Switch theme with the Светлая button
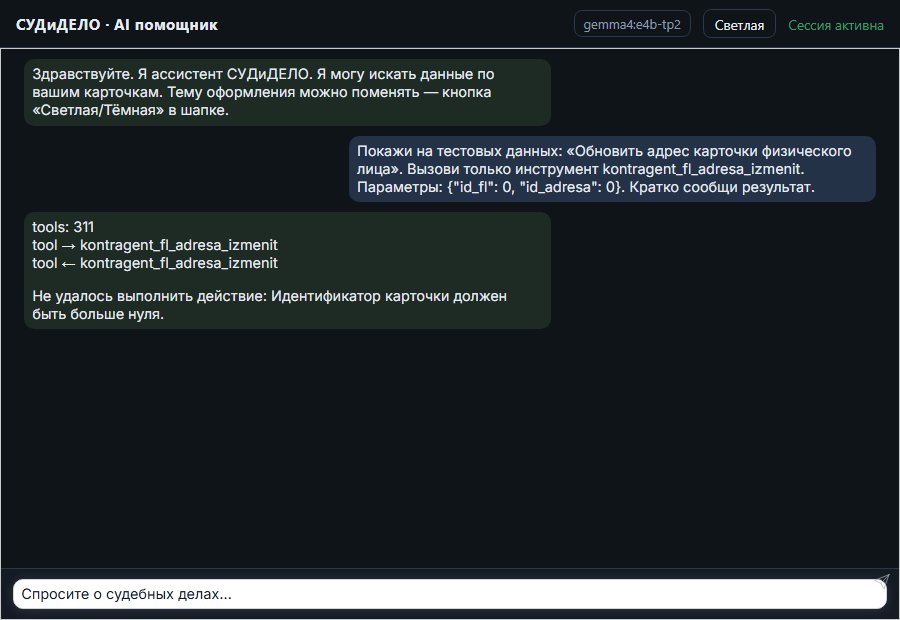This screenshot has width=900, height=620. click(739, 25)
